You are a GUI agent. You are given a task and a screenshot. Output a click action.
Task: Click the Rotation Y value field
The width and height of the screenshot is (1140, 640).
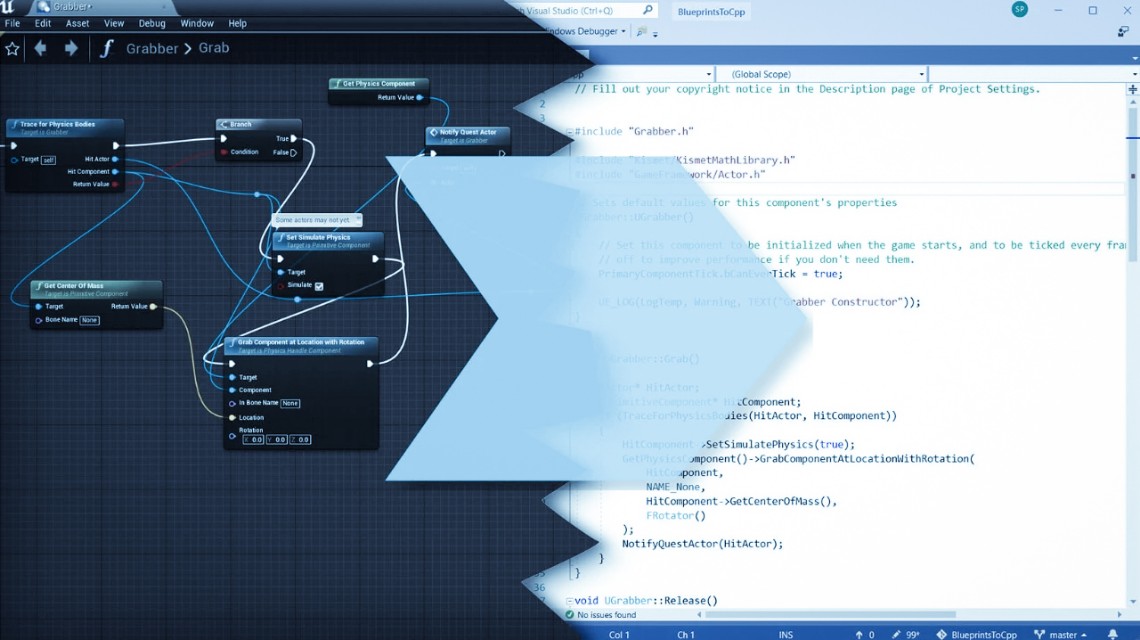click(276, 440)
